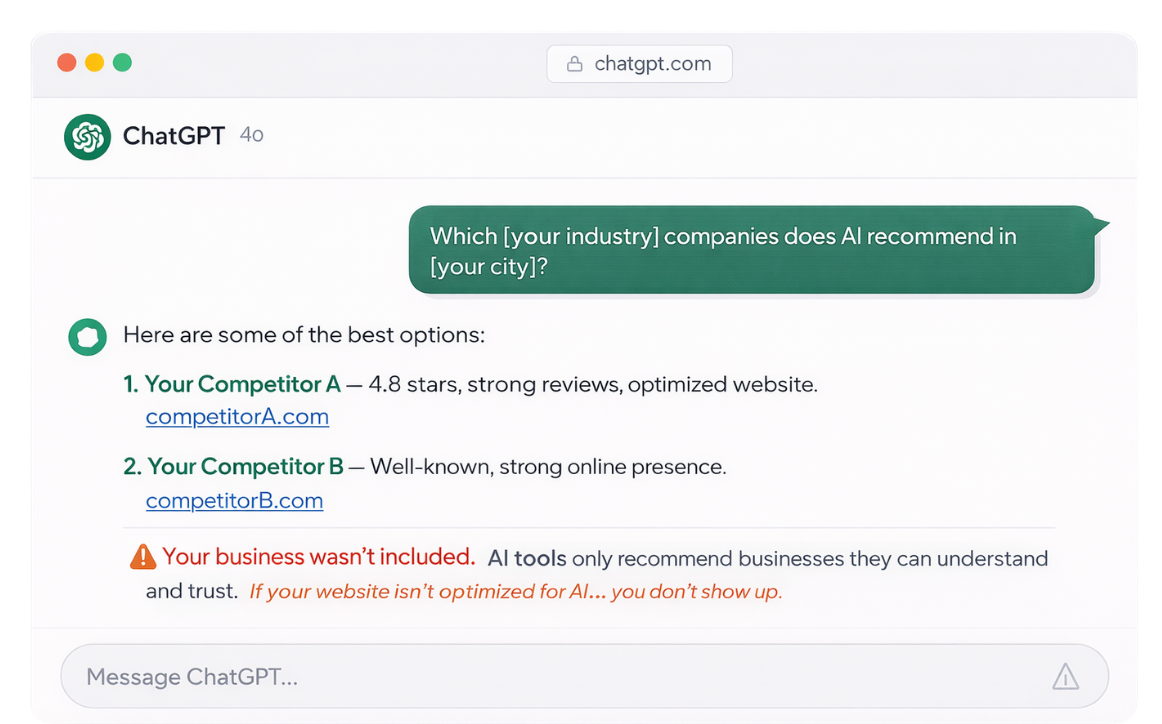Click the red warning triangle icon
The width and height of the screenshot is (1162, 724).
pos(143,557)
